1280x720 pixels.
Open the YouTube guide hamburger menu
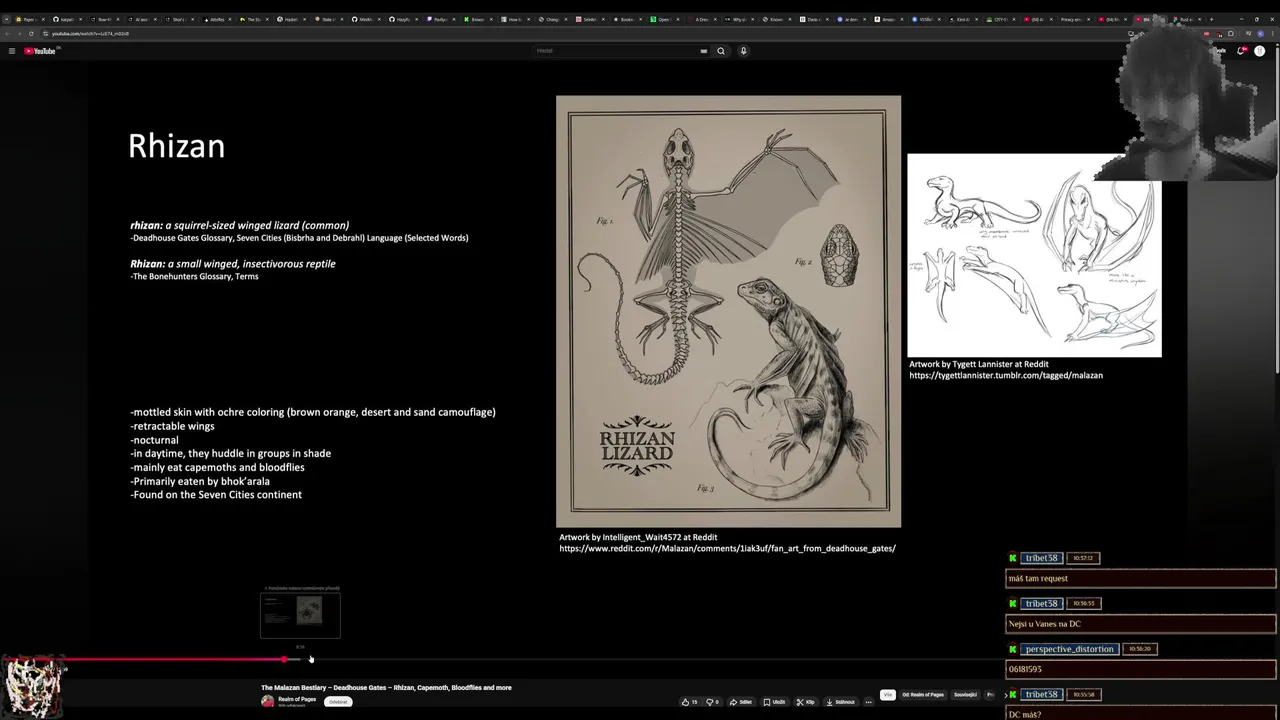(12, 51)
